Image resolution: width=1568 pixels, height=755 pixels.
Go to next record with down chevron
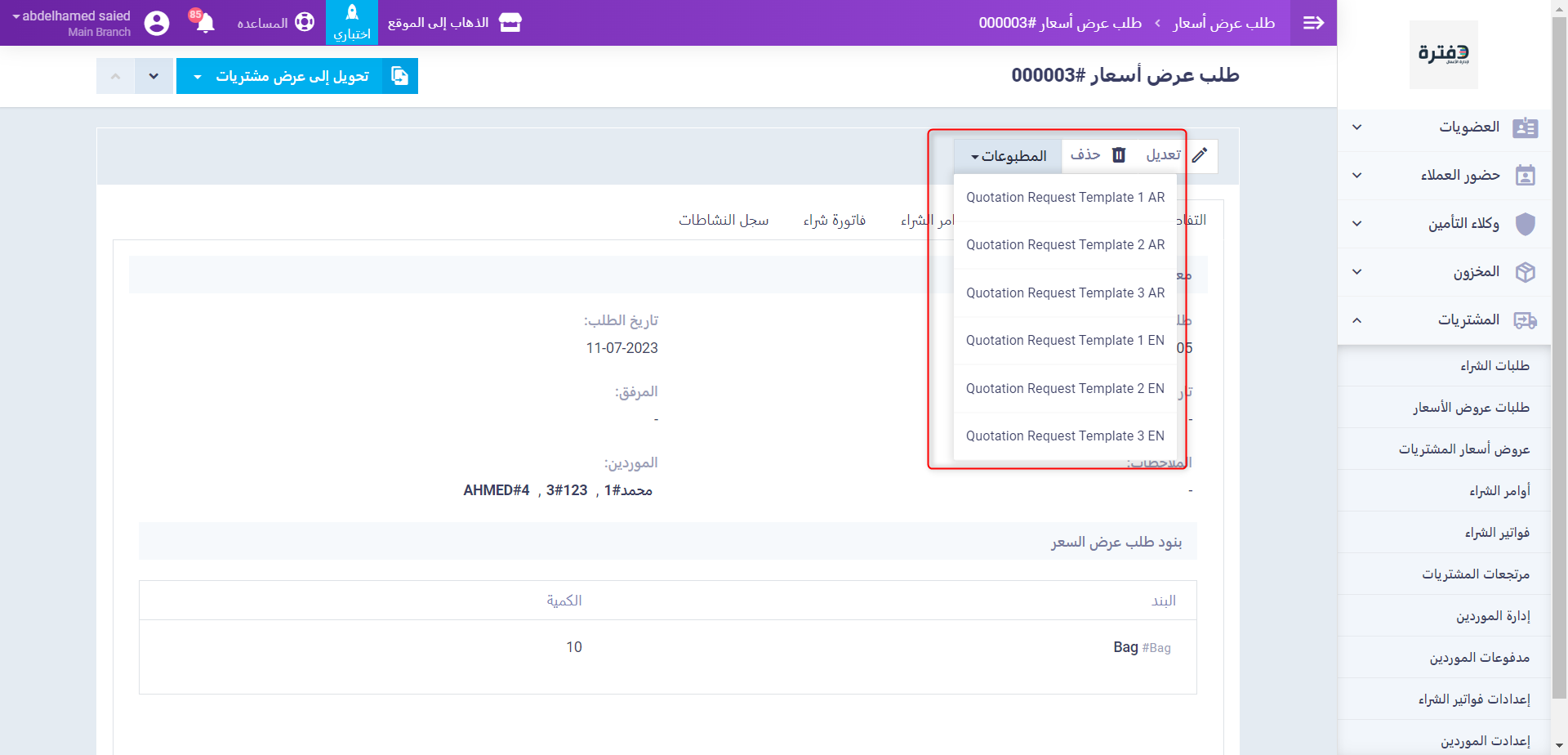(154, 76)
